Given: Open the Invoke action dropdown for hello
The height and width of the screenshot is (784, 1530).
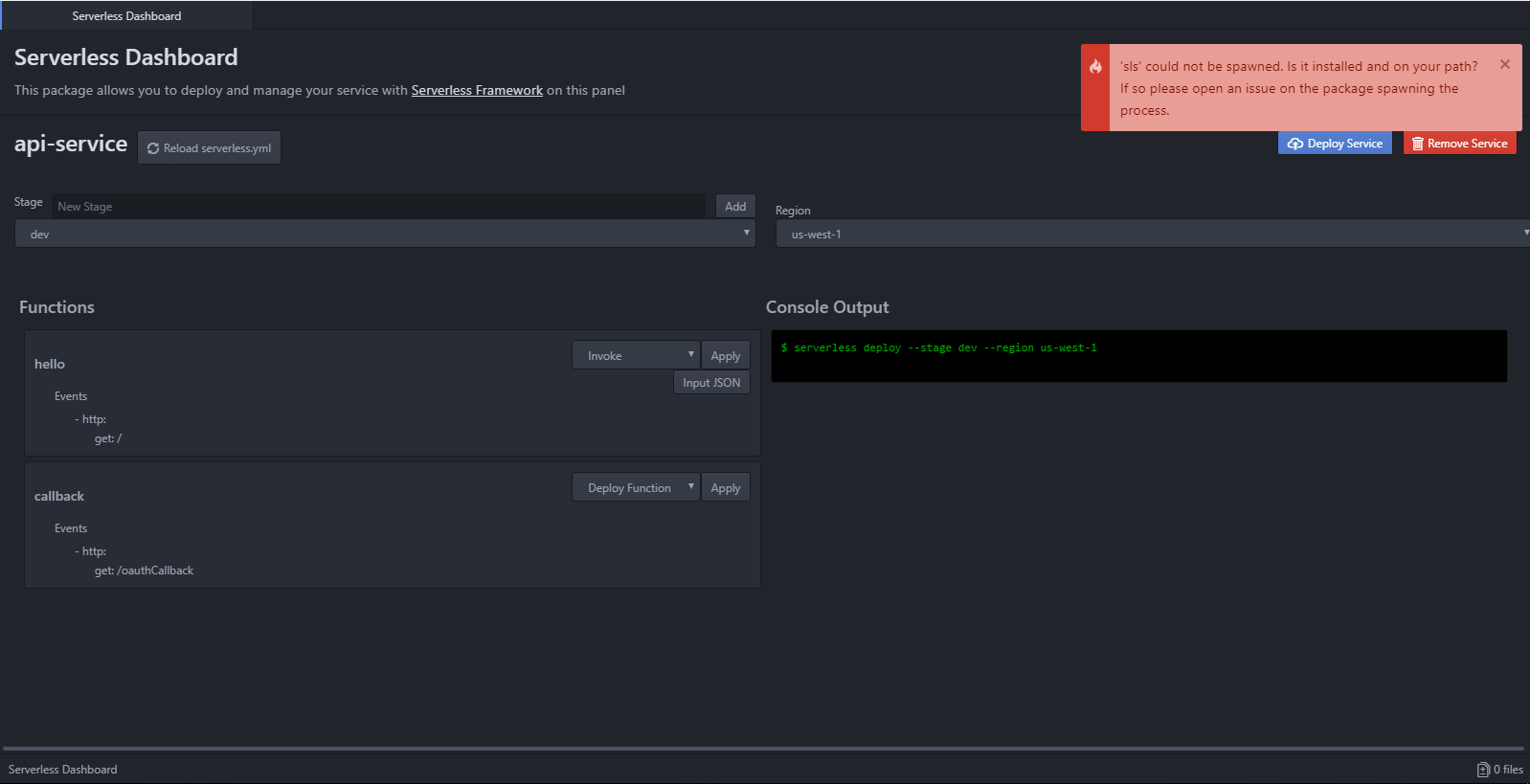Looking at the screenshot, I should (636, 355).
